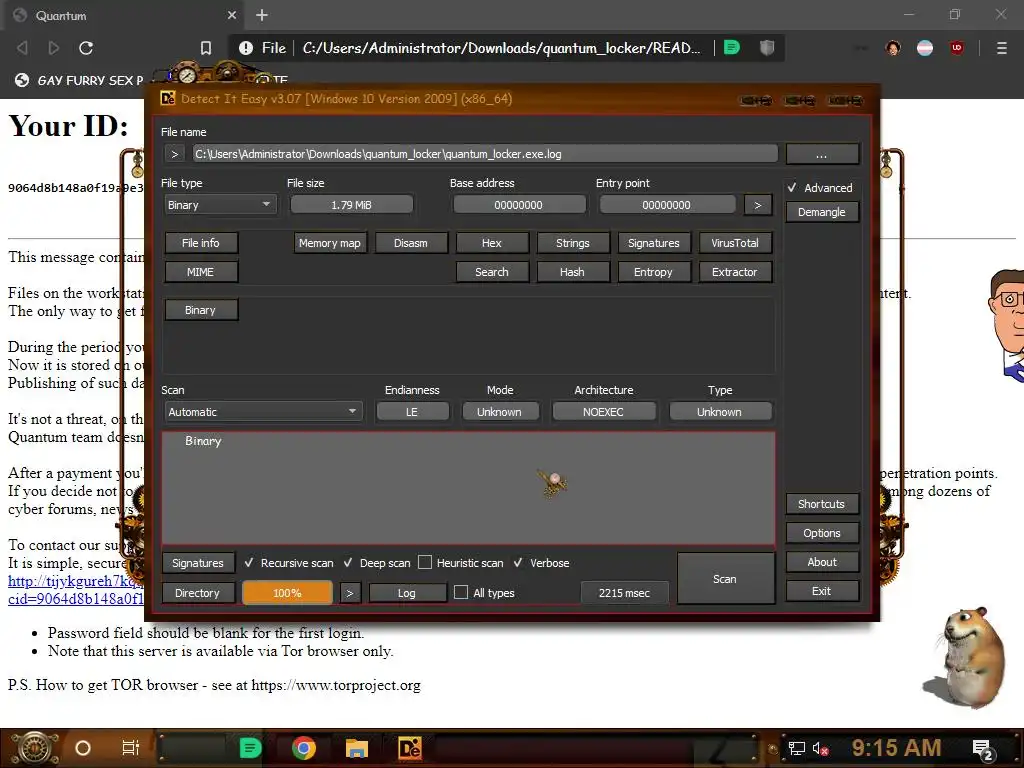The width and height of the screenshot is (1024, 768).
Task: Open File Explorer from taskbar
Action: (357, 748)
